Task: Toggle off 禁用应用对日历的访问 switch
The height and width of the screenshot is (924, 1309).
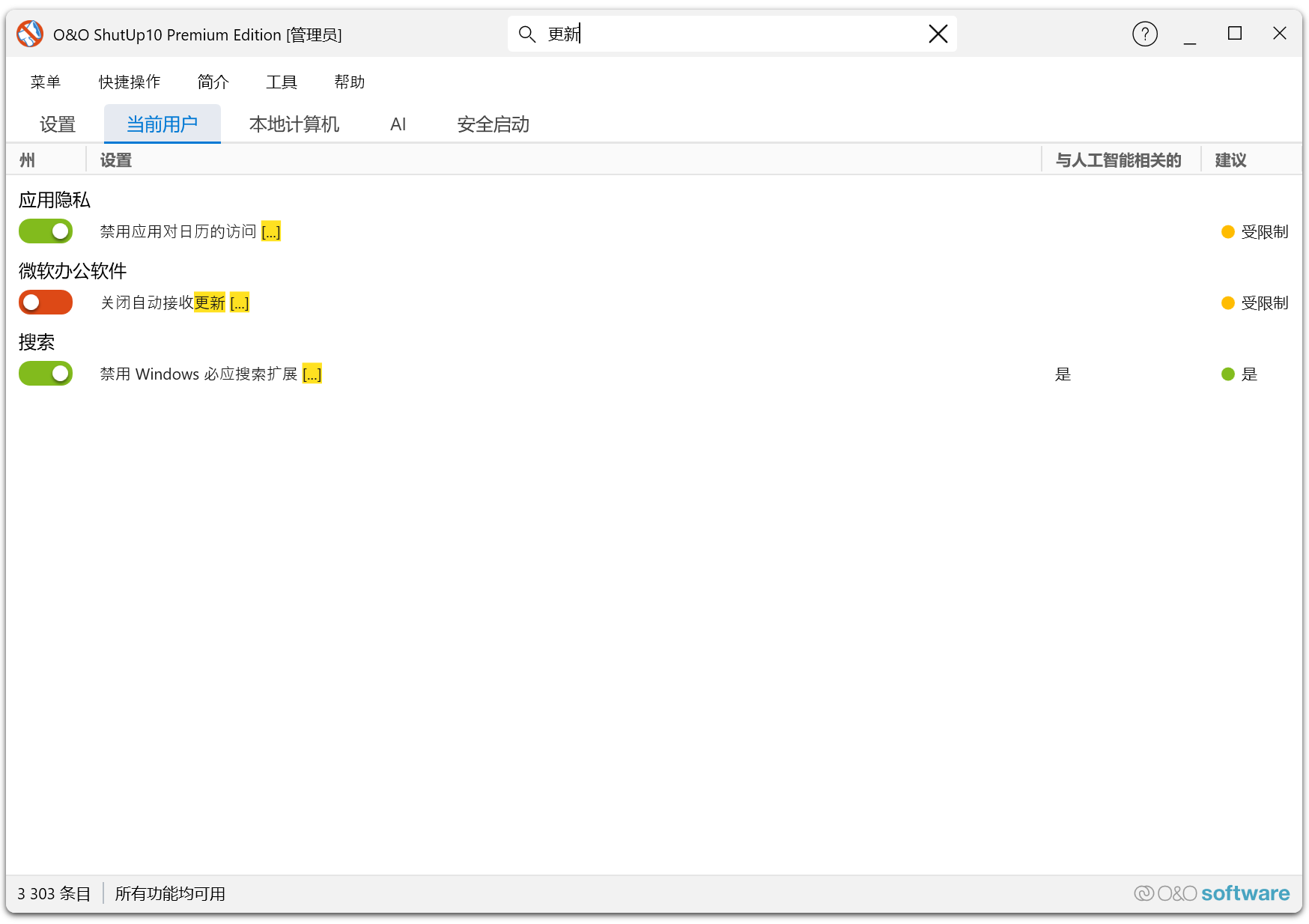Action: point(46,231)
